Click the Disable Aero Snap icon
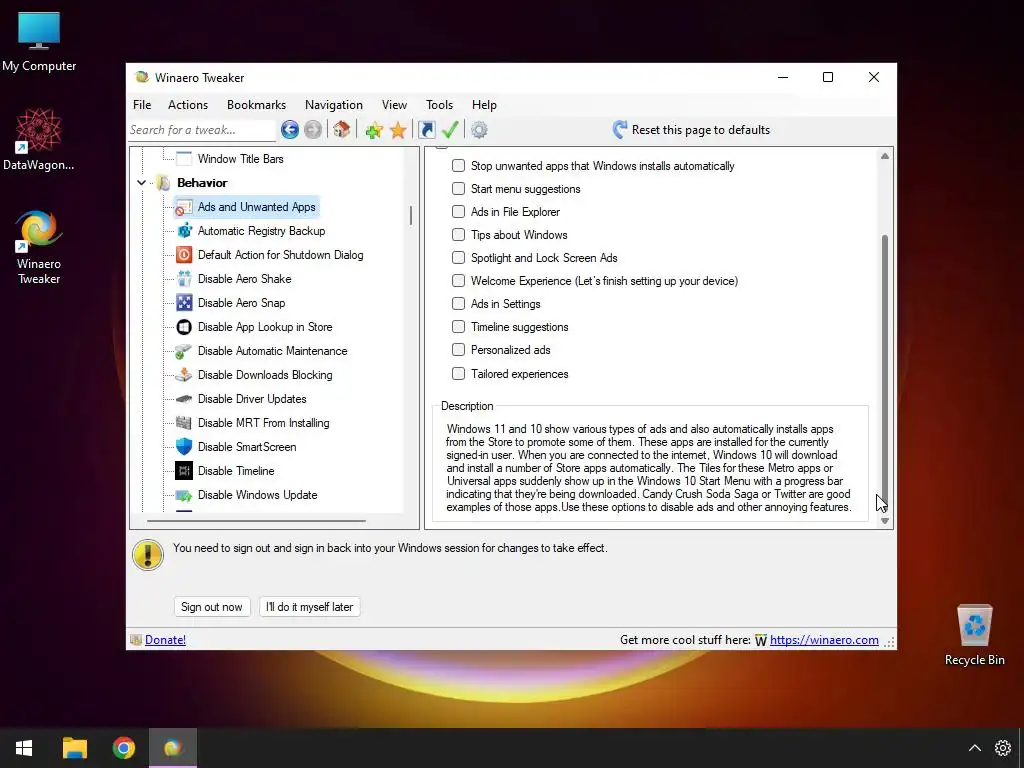This screenshot has width=1024, height=768. (x=184, y=303)
